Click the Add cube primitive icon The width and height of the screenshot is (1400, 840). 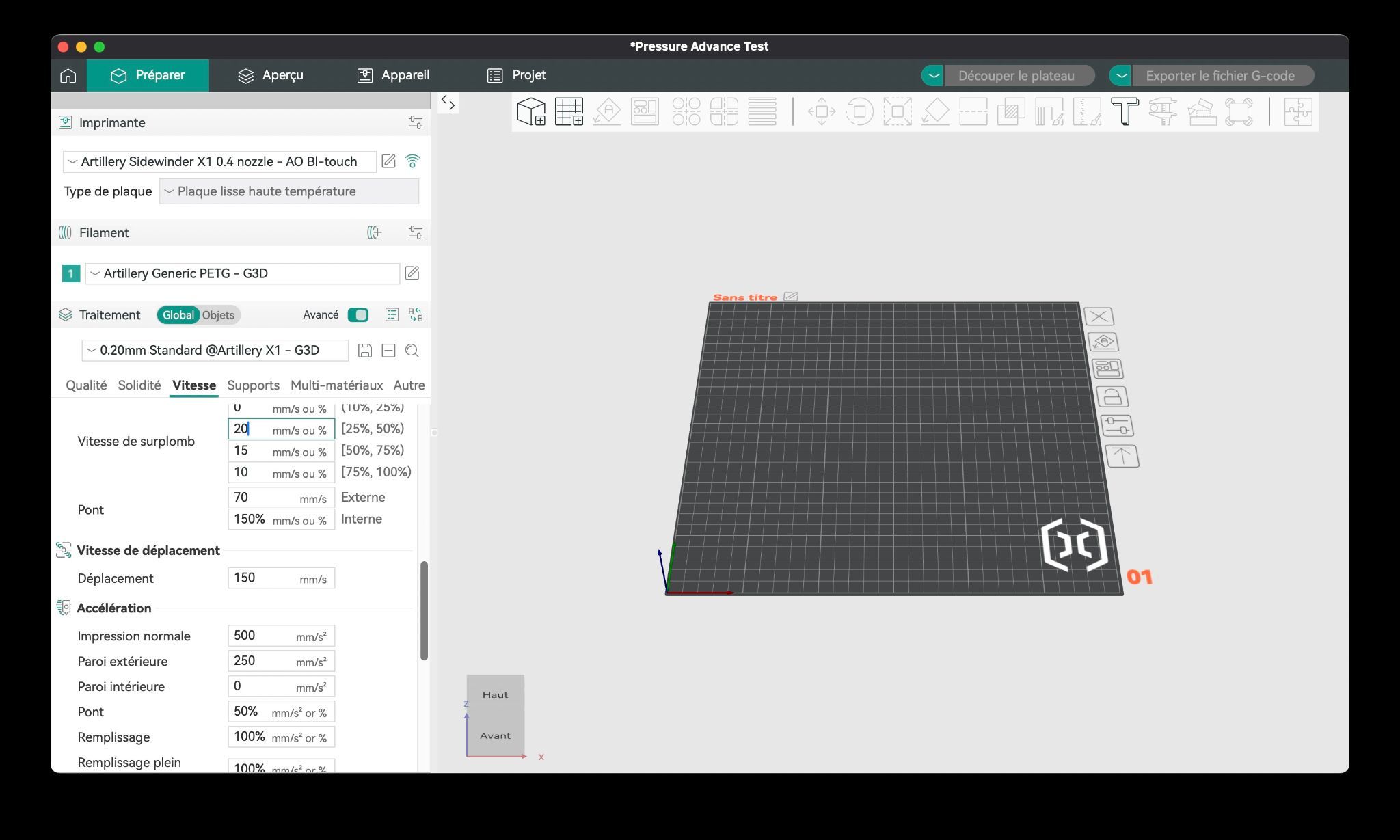(531, 111)
